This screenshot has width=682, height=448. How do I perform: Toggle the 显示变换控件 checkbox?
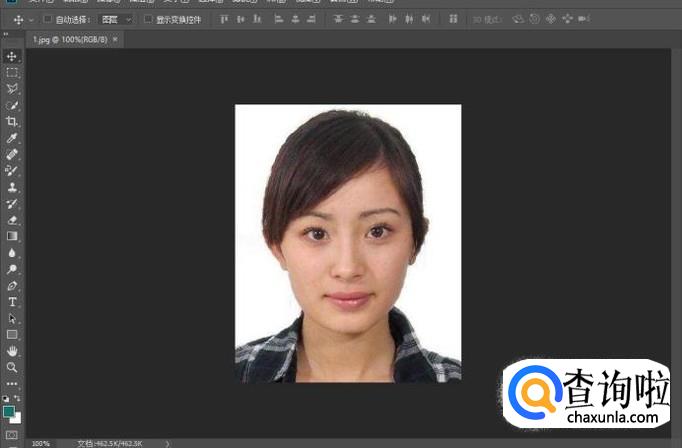tap(148, 19)
